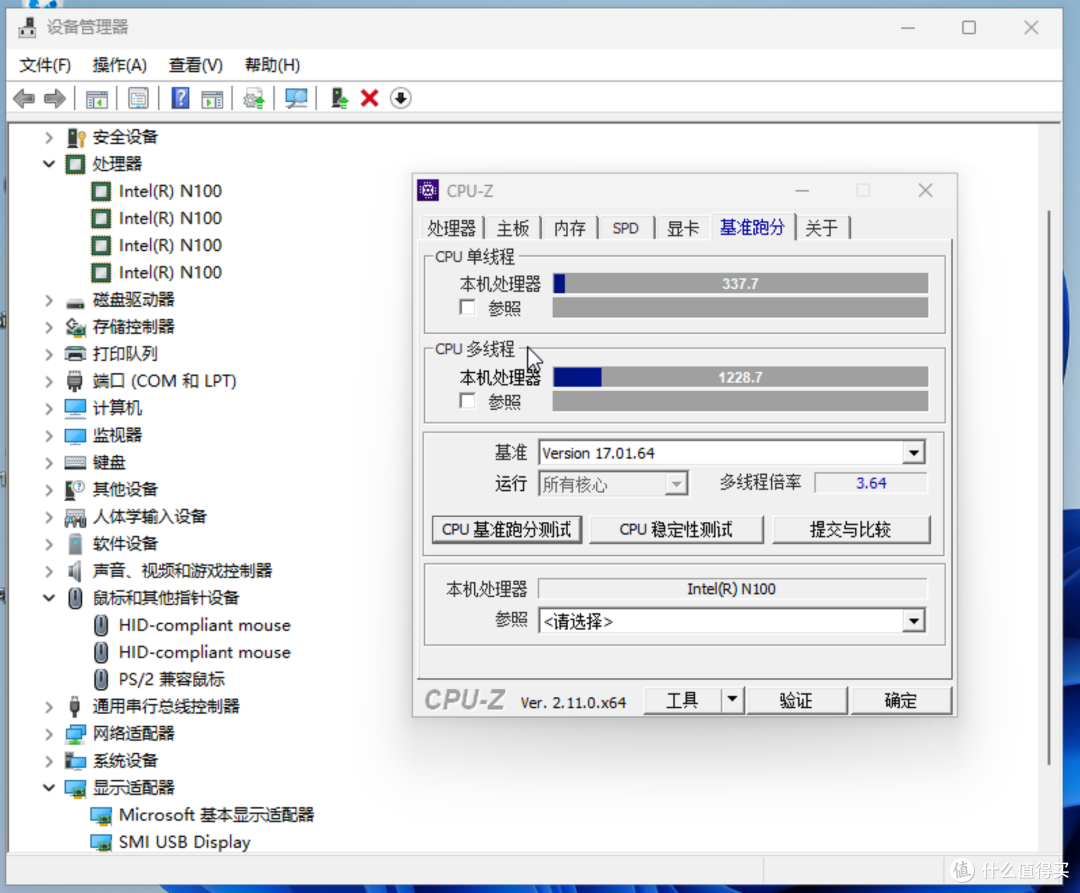This screenshot has height=893, width=1080.
Task: Click the 多线程倍率 value field 3.64
Action: pyautogui.click(x=871, y=483)
